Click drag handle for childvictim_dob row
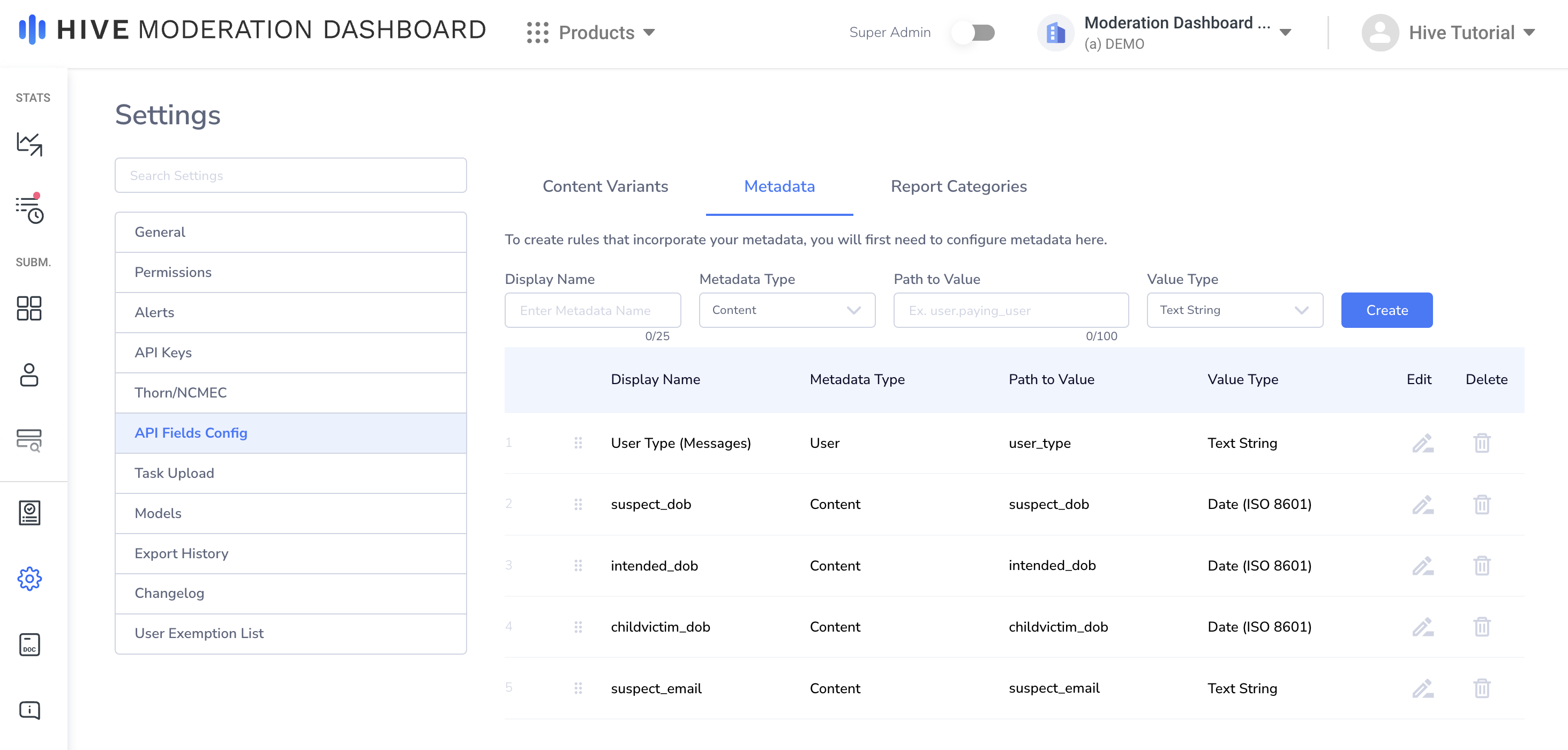The height and width of the screenshot is (750, 1568). point(578,626)
